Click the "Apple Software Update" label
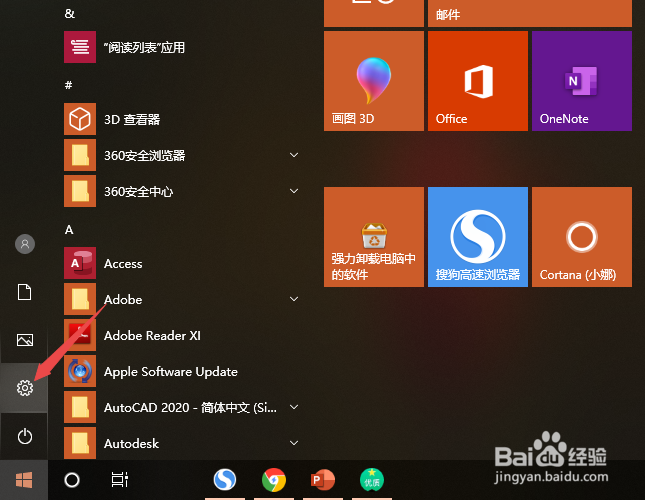The height and width of the screenshot is (500, 645). click(171, 372)
